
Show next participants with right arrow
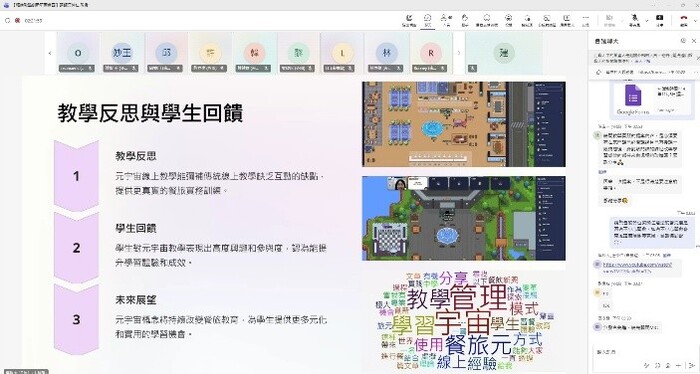coord(458,53)
